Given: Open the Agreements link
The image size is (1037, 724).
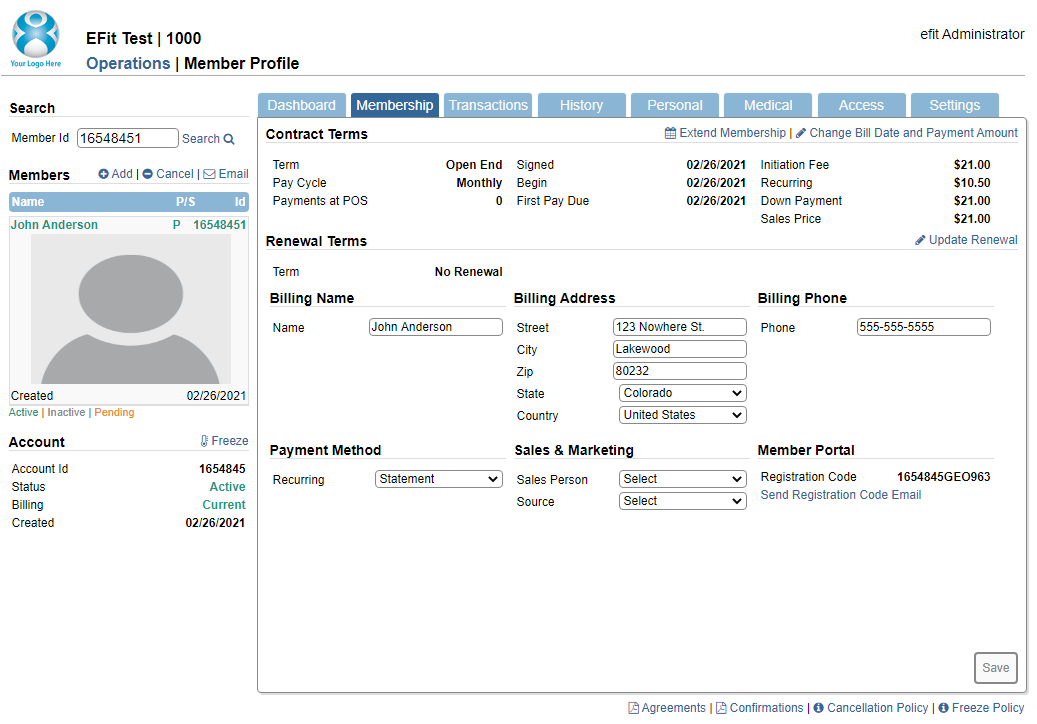Looking at the screenshot, I should 673,708.
